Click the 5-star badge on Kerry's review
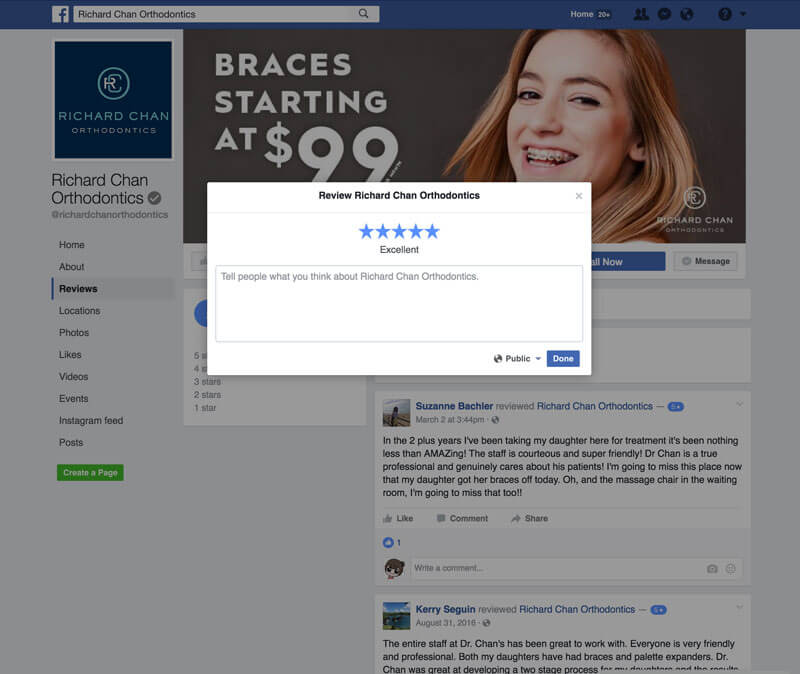800x674 pixels. click(x=658, y=610)
